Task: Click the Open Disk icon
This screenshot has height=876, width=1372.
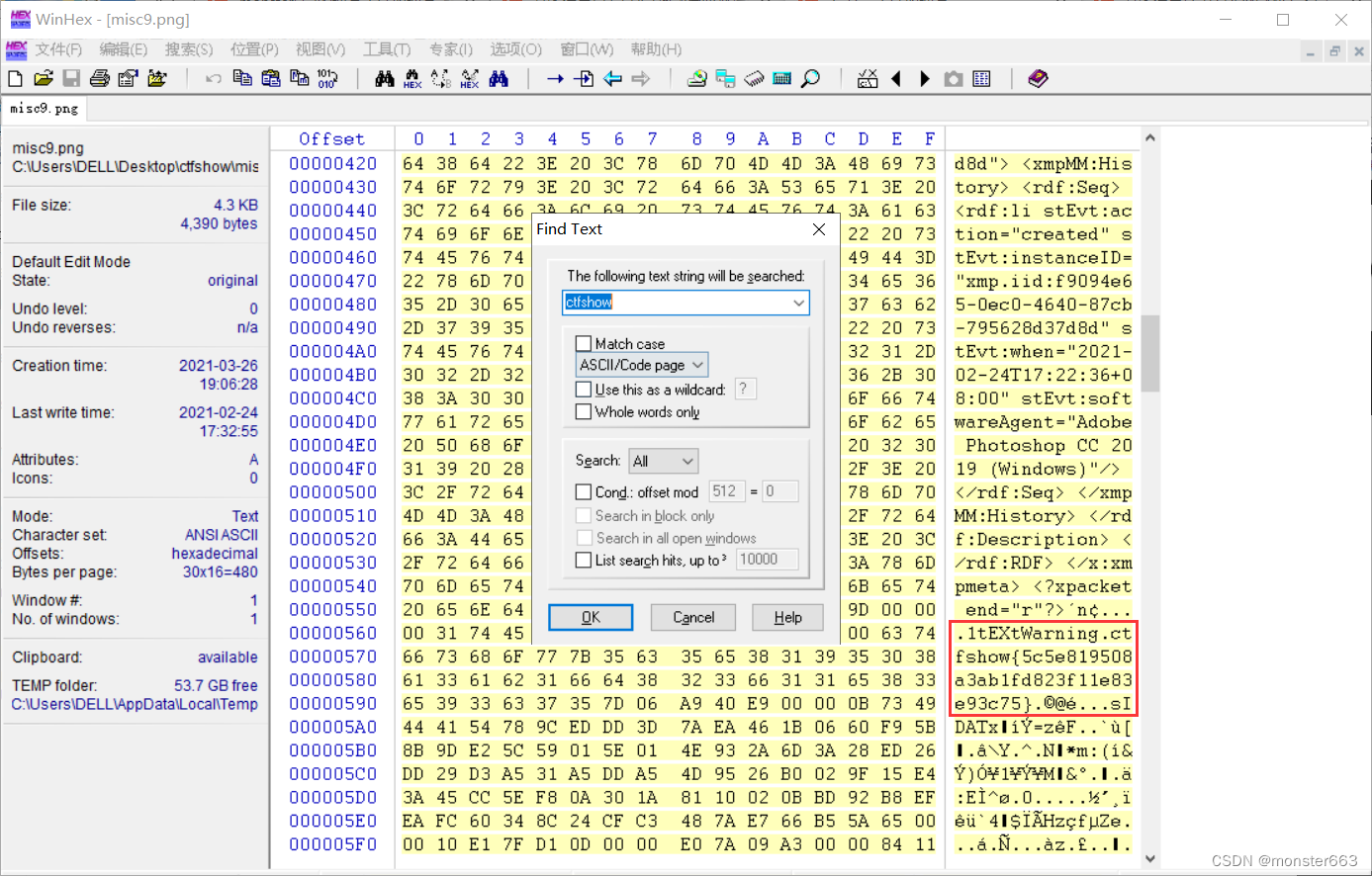Action: click(x=696, y=78)
